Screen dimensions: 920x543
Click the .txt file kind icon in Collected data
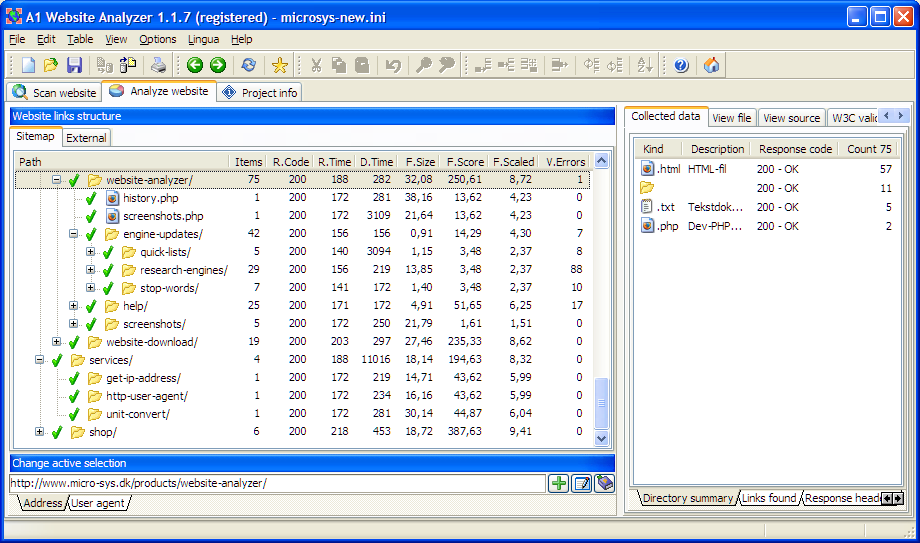coord(647,207)
